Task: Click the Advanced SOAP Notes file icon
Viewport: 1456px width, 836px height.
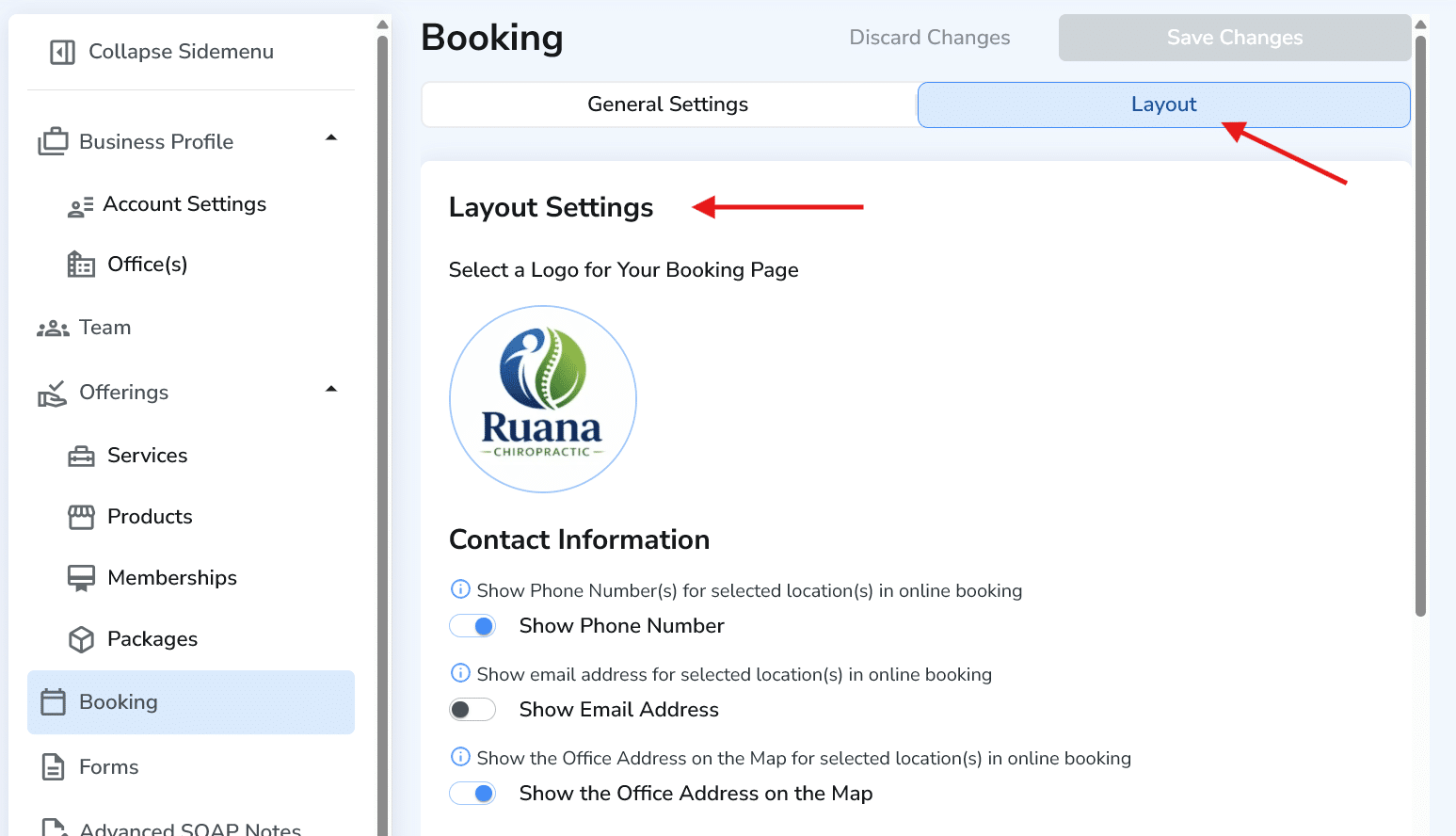Action: pyautogui.click(x=54, y=827)
